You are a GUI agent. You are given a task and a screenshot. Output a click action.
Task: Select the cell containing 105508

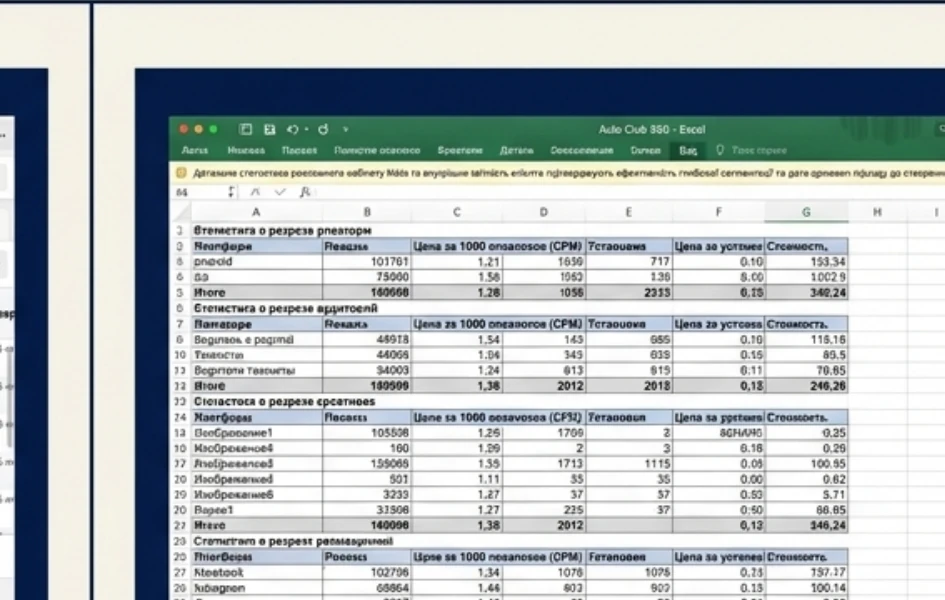[x=366, y=433]
